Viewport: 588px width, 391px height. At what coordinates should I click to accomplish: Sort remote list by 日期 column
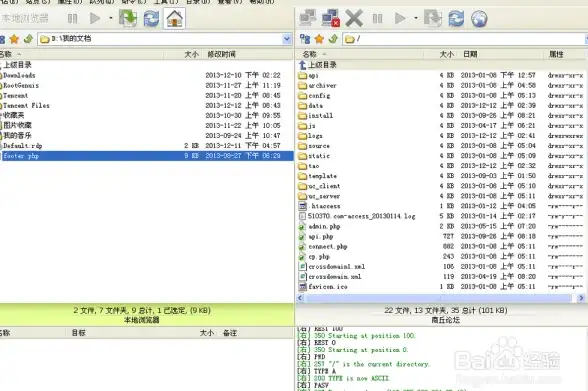tap(470, 54)
